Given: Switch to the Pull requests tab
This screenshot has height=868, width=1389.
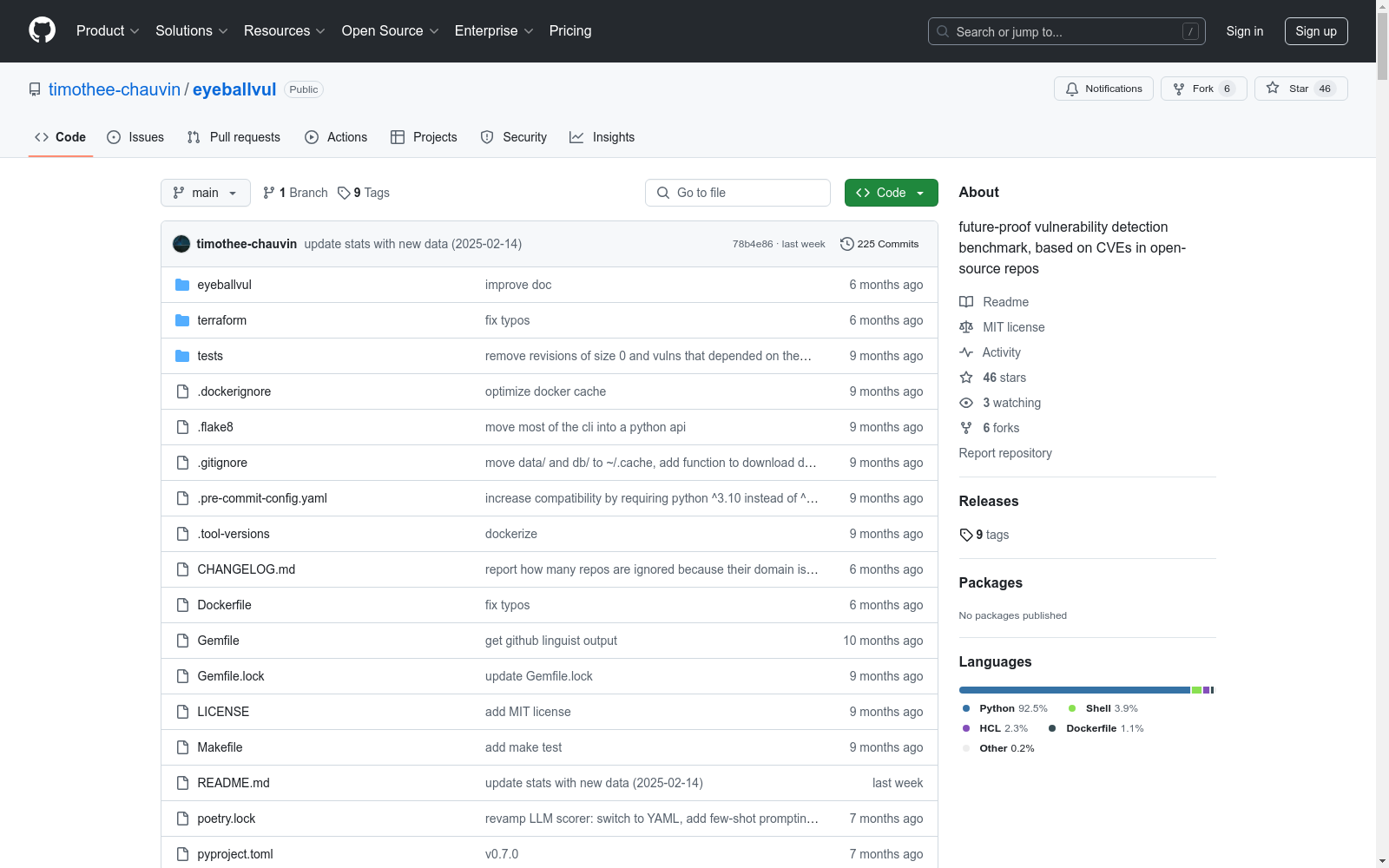Looking at the screenshot, I should pos(234,137).
